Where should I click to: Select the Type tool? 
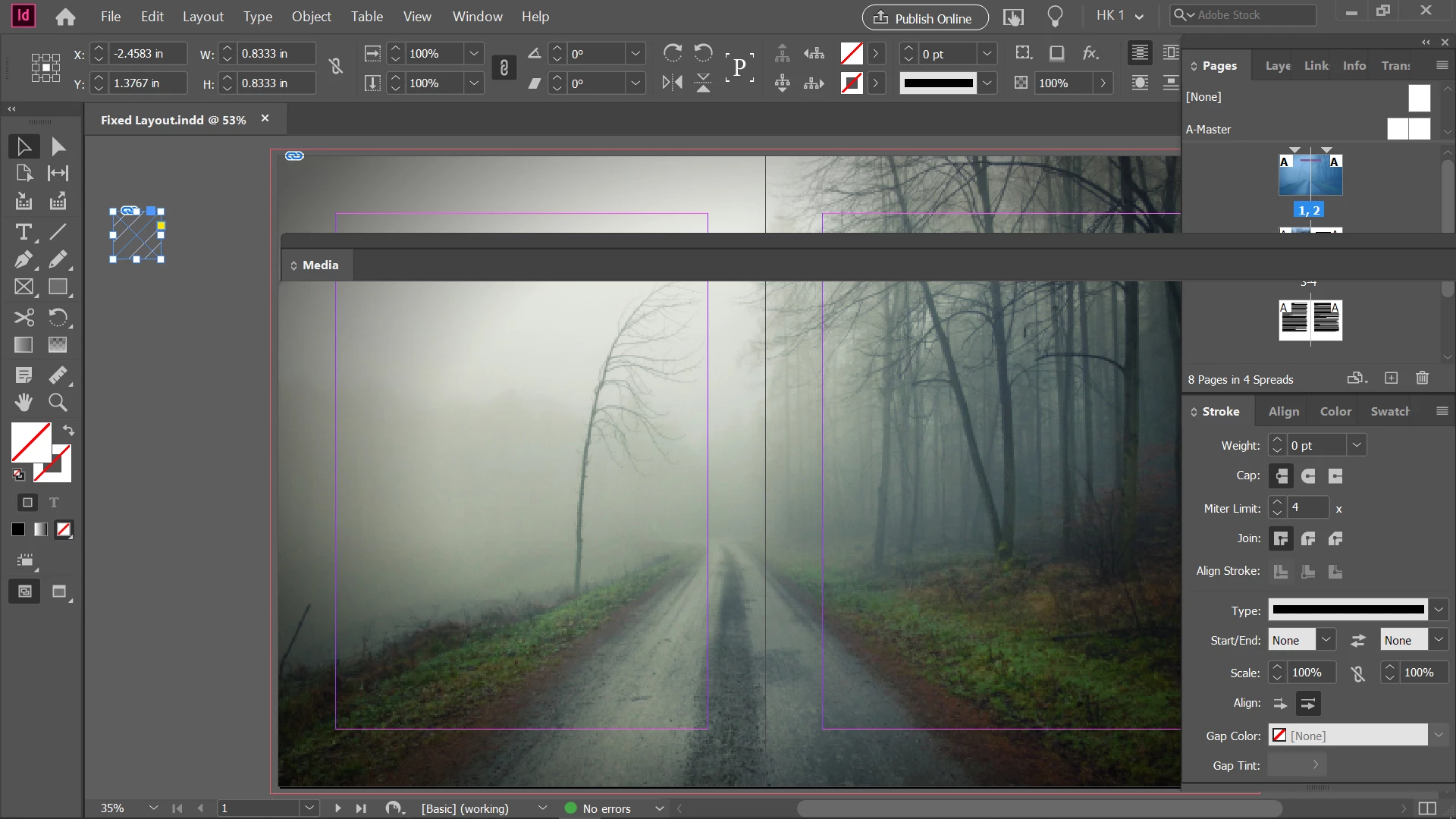pyautogui.click(x=24, y=232)
